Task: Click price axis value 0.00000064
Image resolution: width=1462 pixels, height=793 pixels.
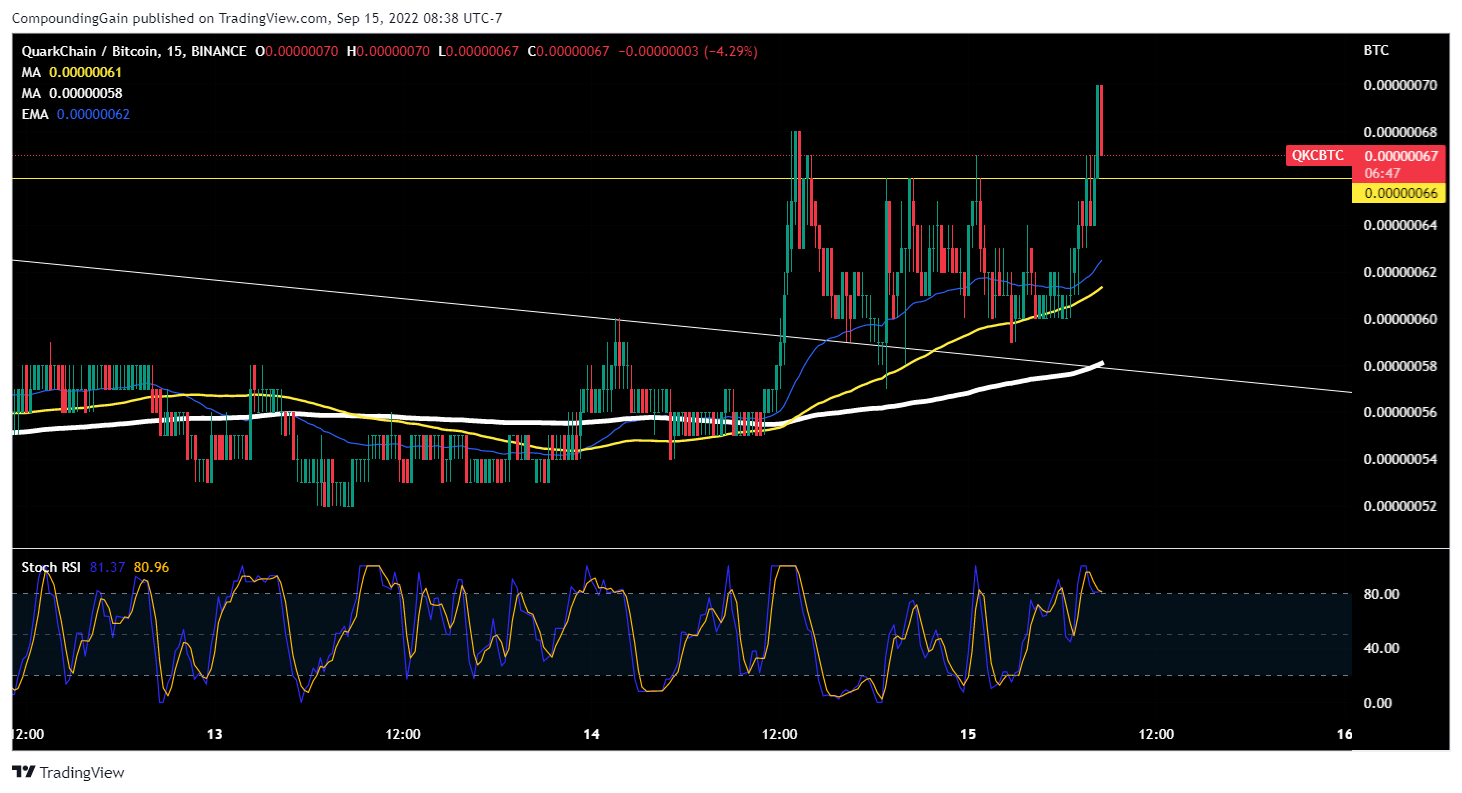Action: coord(1400,225)
